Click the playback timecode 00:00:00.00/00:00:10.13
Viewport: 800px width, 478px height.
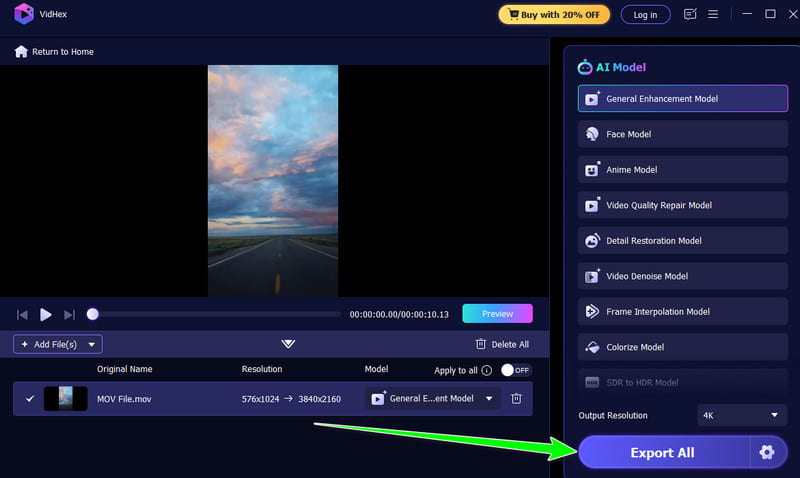399,314
